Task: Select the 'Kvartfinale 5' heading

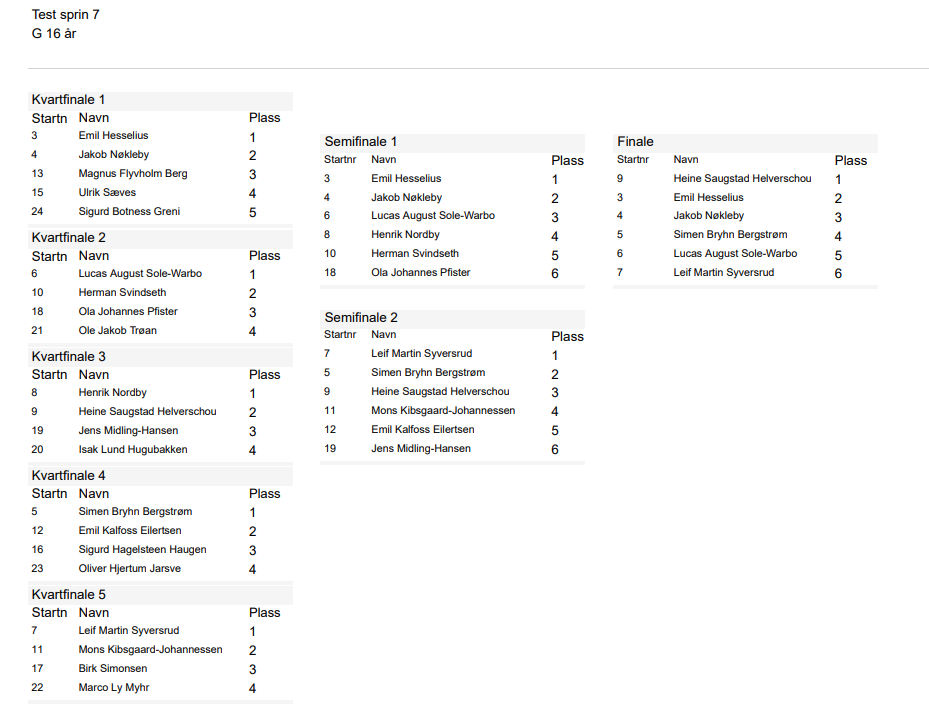Action: (x=68, y=595)
